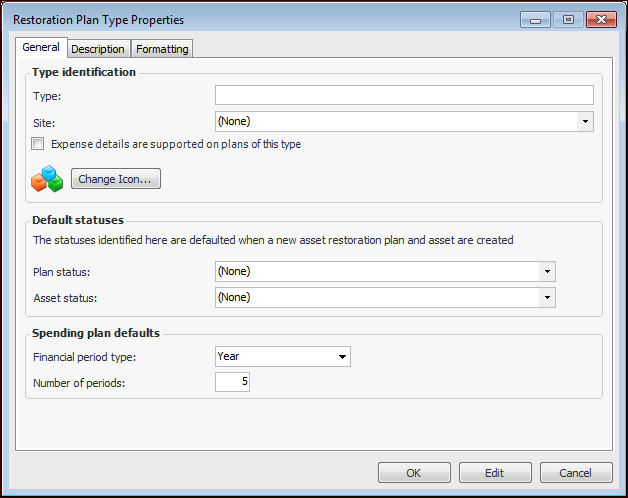Viewport: 628px width, 498px height.
Task: Click the Number of periods field
Action: (x=232, y=382)
